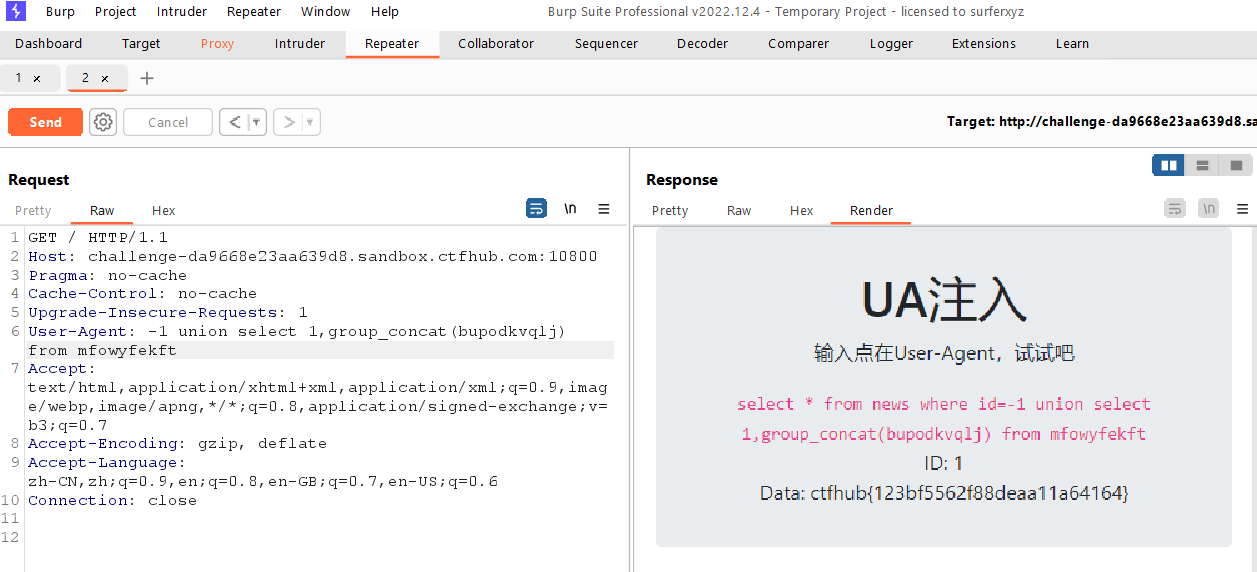Switch request view to Raw
1257x572 pixels.
point(102,210)
